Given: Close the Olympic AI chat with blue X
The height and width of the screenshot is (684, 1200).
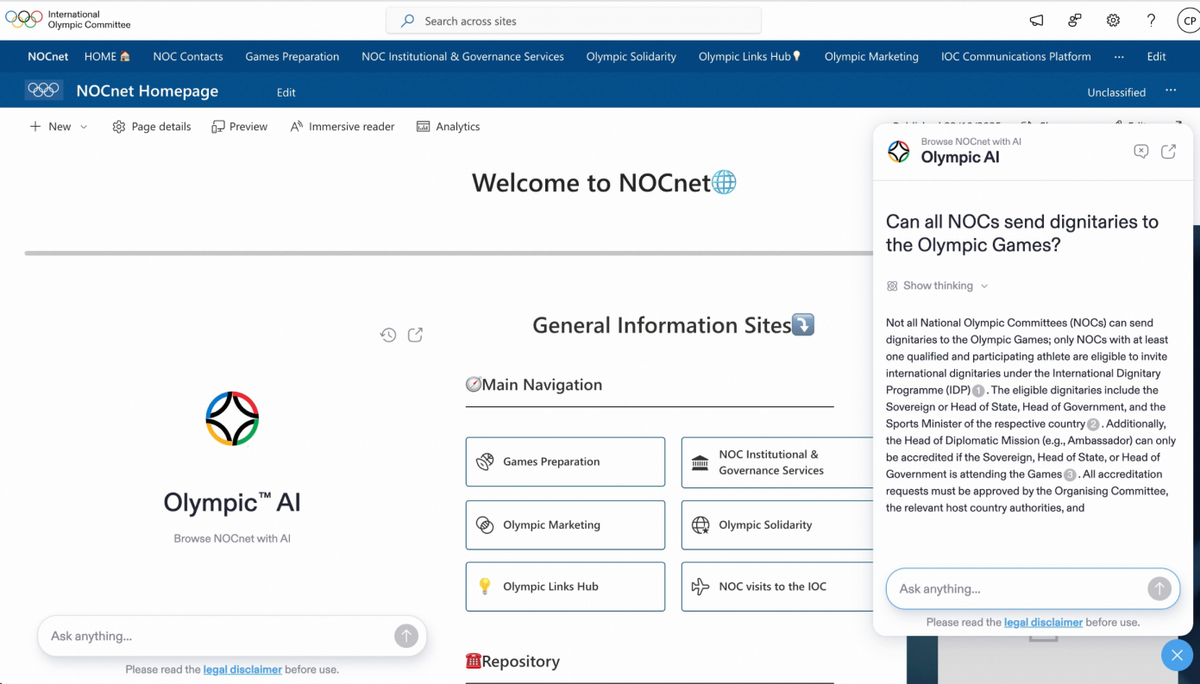Looking at the screenshot, I should tap(1177, 655).
